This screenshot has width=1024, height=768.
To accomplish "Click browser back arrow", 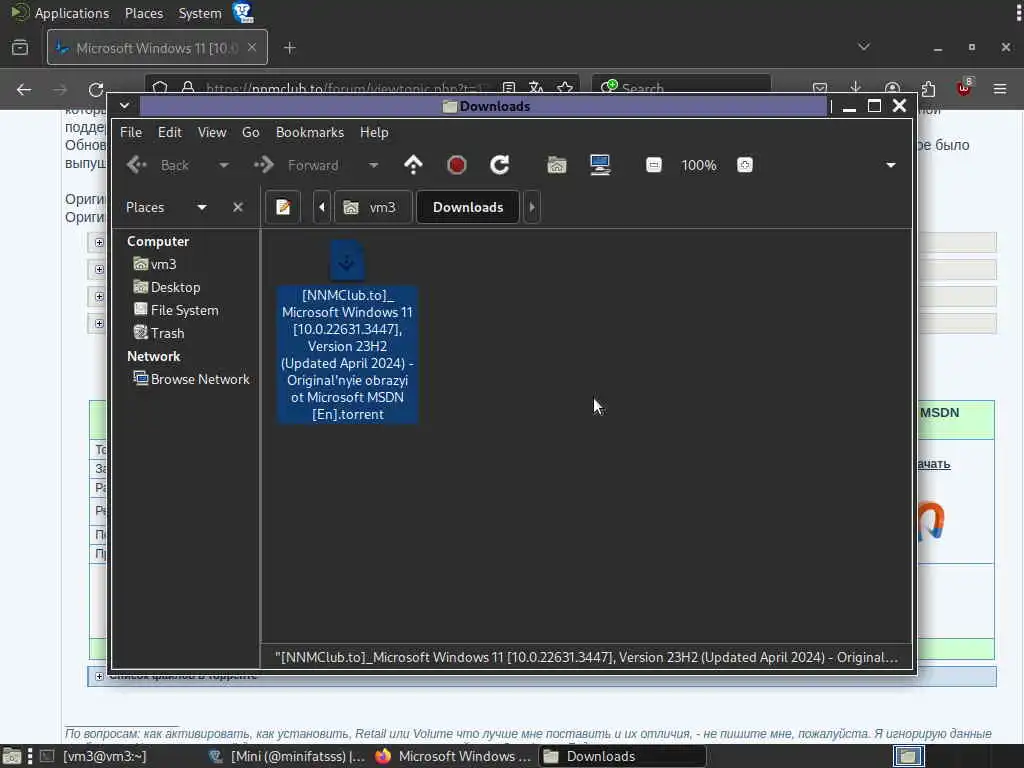I will [24, 89].
